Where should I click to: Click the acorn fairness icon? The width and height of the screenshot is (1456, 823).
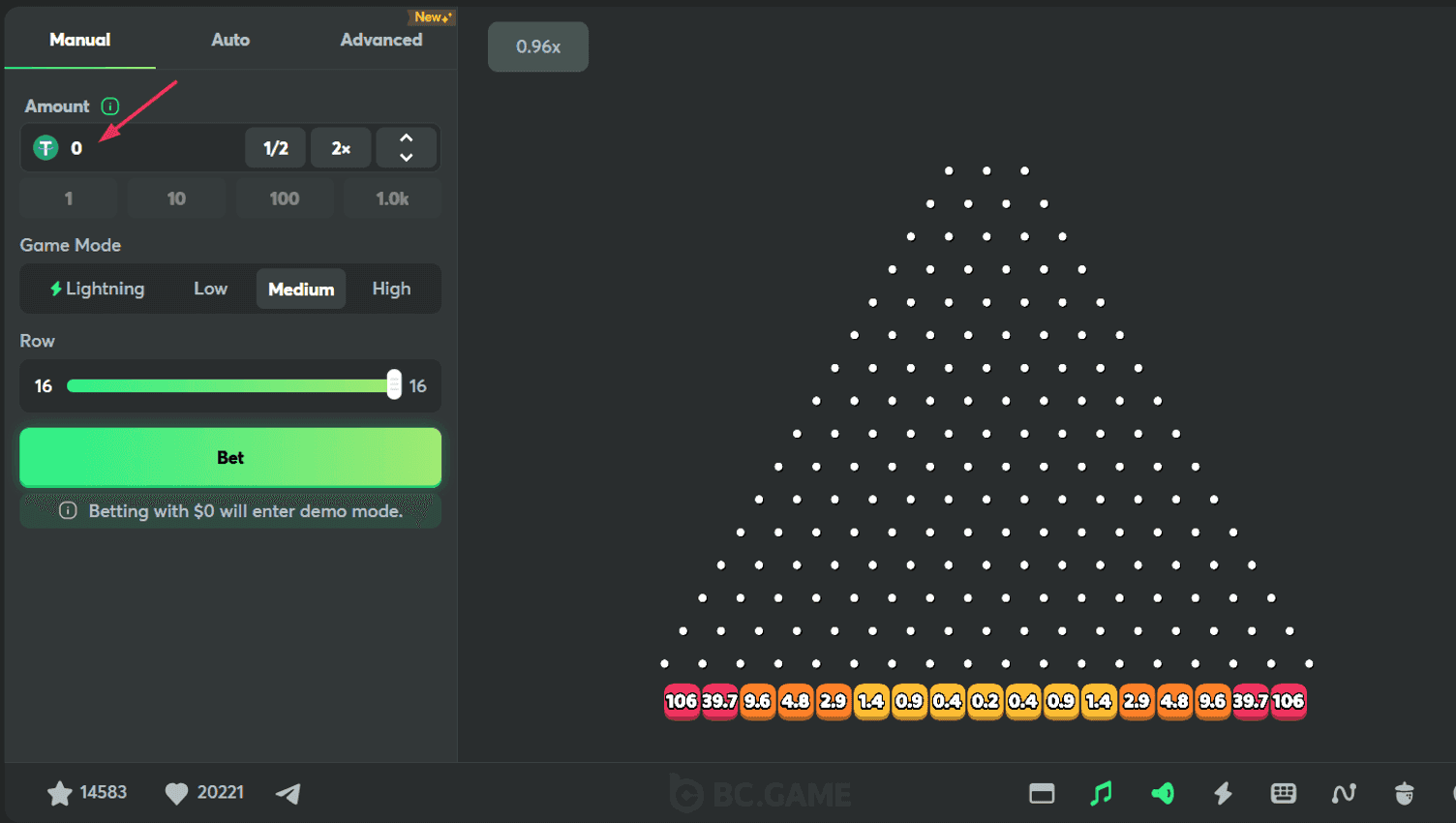pyautogui.click(x=1404, y=794)
